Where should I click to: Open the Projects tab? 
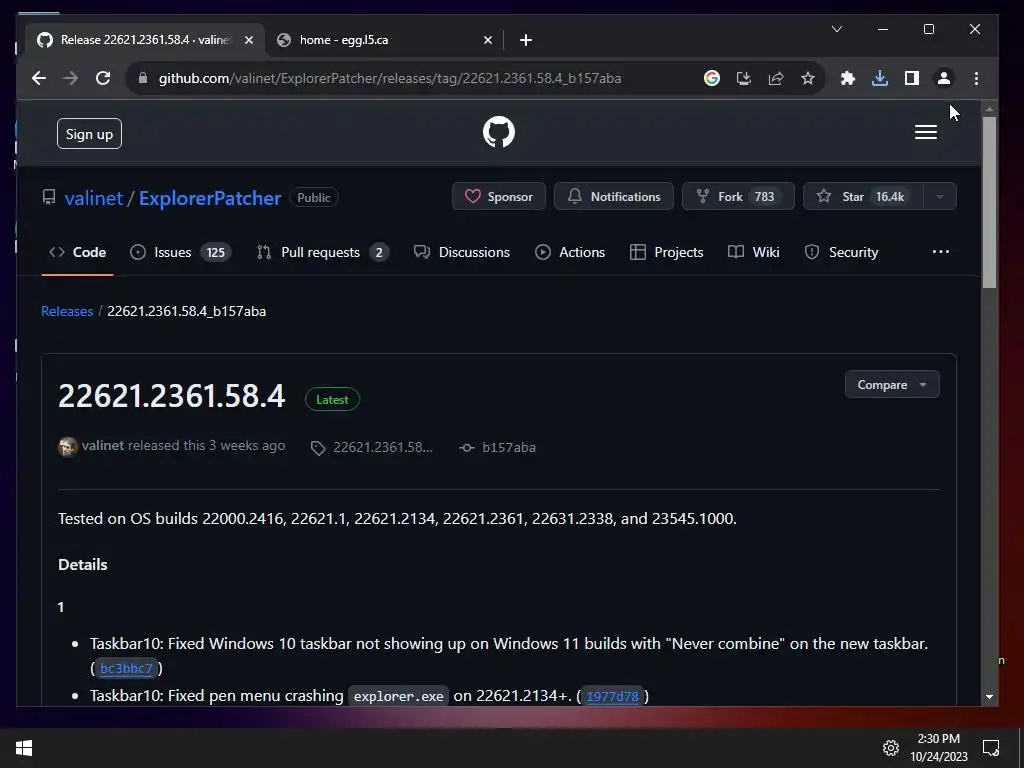pyautogui.click(x=666, y=252)
